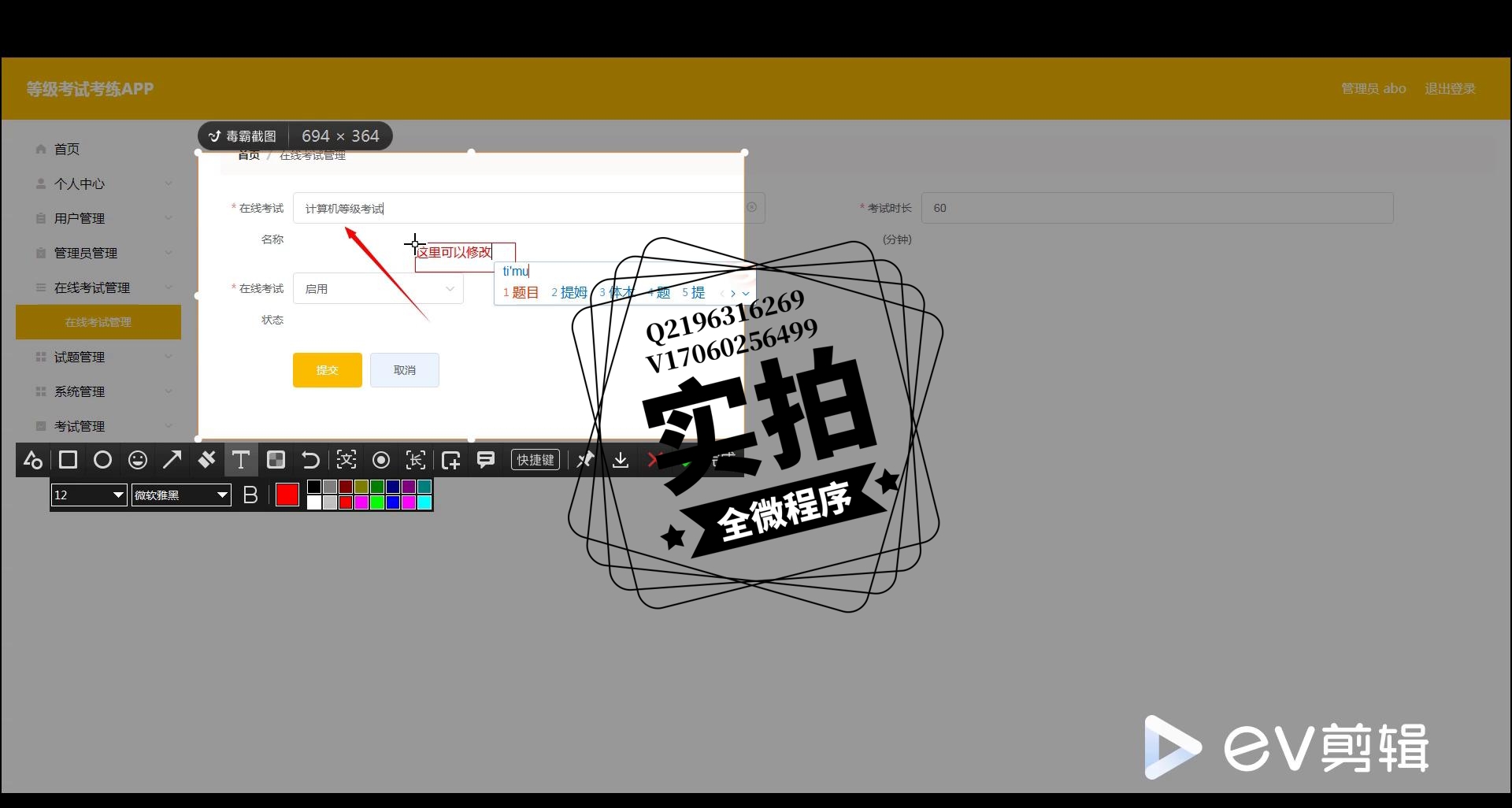The height and width of the screenshot is (808, 1512).
Task: Click the 考试时长 field showing 60
Action: 1157,208
